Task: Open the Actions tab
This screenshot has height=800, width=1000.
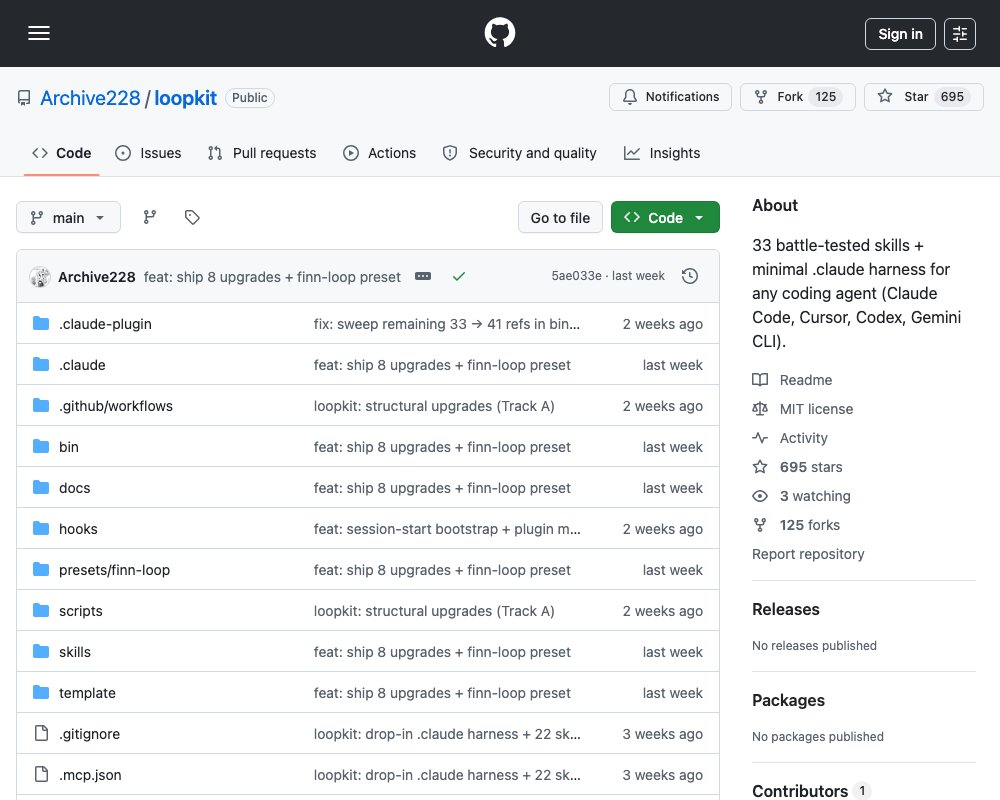Action: point(379,153)
